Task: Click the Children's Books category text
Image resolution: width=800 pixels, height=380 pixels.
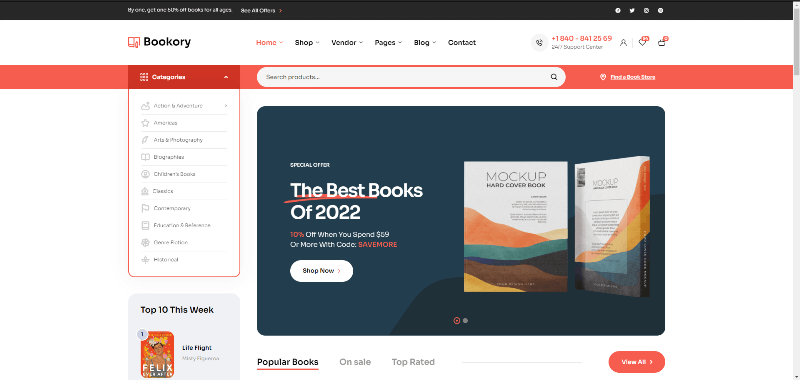Action: 174,174
